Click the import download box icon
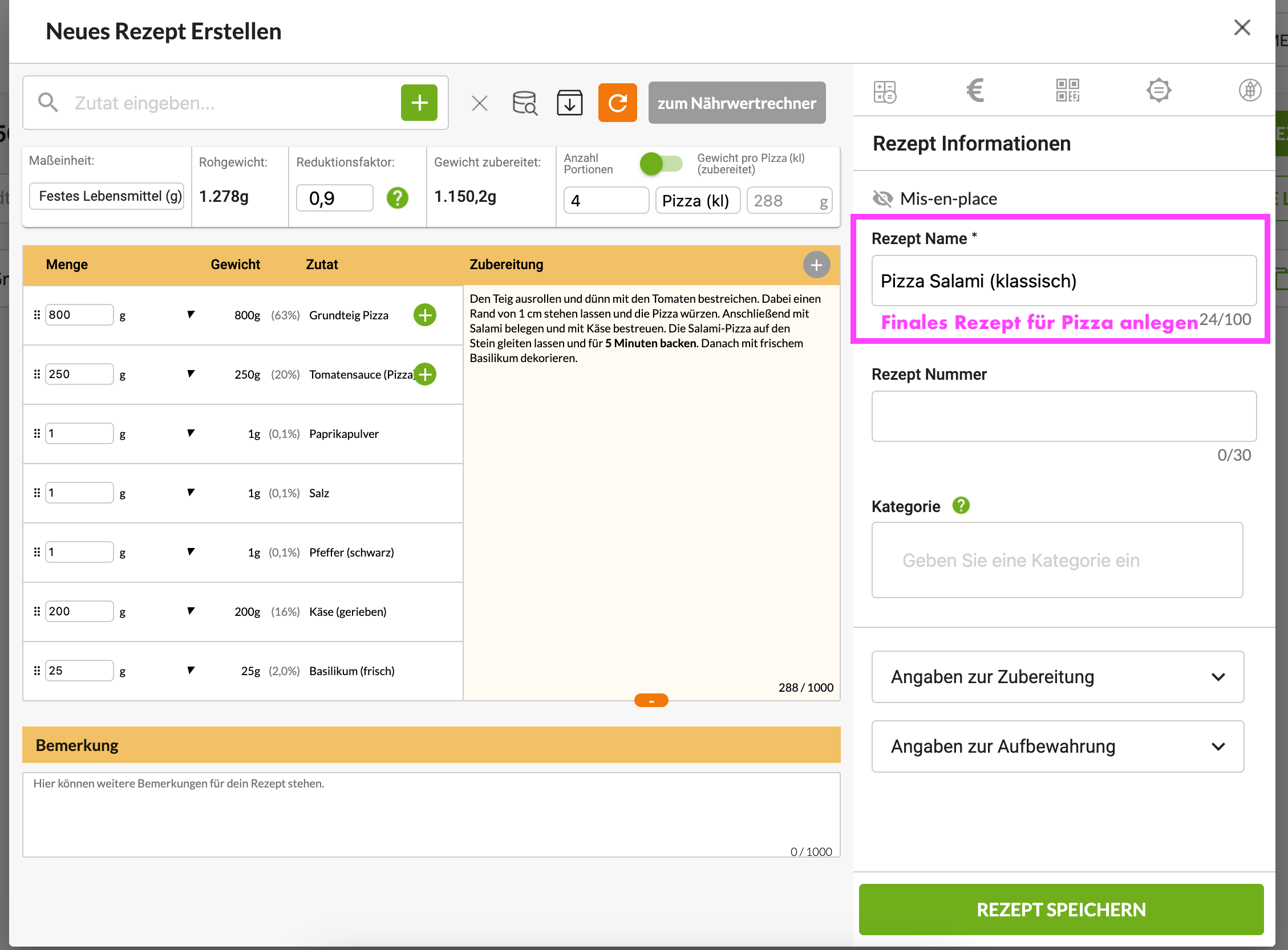Image resolution: width=1288 pixels, height=950 pixels. [x=569, y=103]
